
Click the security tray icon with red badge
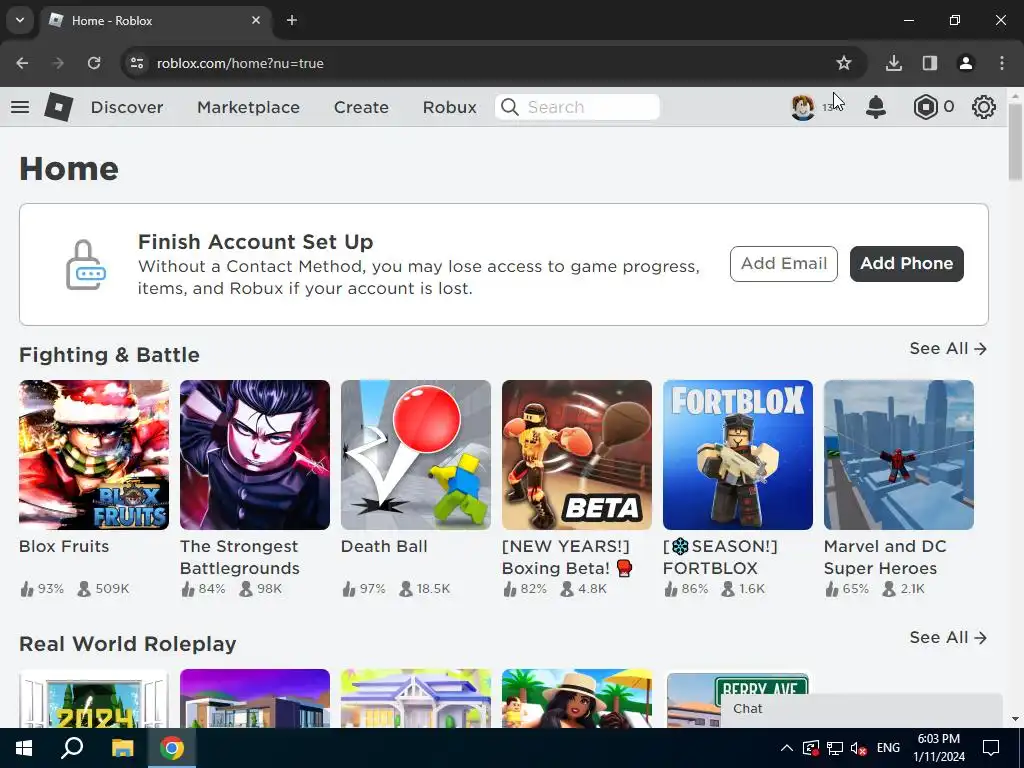pyautogui.click(x=810, y=748)
